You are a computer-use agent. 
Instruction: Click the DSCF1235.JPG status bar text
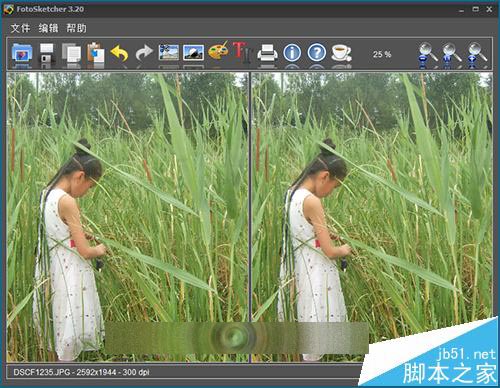pos(81,372)
